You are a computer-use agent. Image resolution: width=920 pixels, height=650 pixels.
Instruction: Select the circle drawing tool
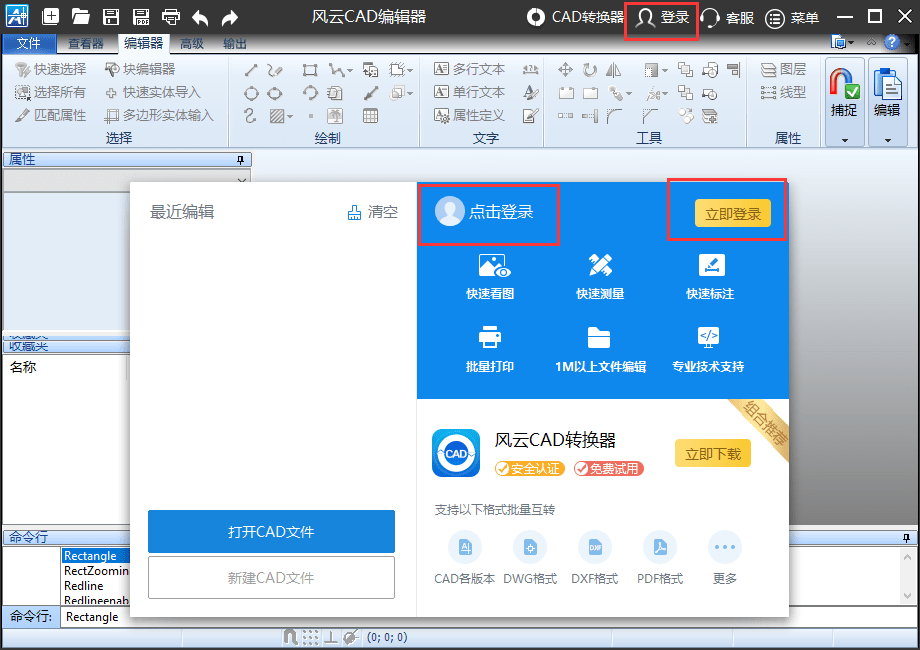coord(251,93)
